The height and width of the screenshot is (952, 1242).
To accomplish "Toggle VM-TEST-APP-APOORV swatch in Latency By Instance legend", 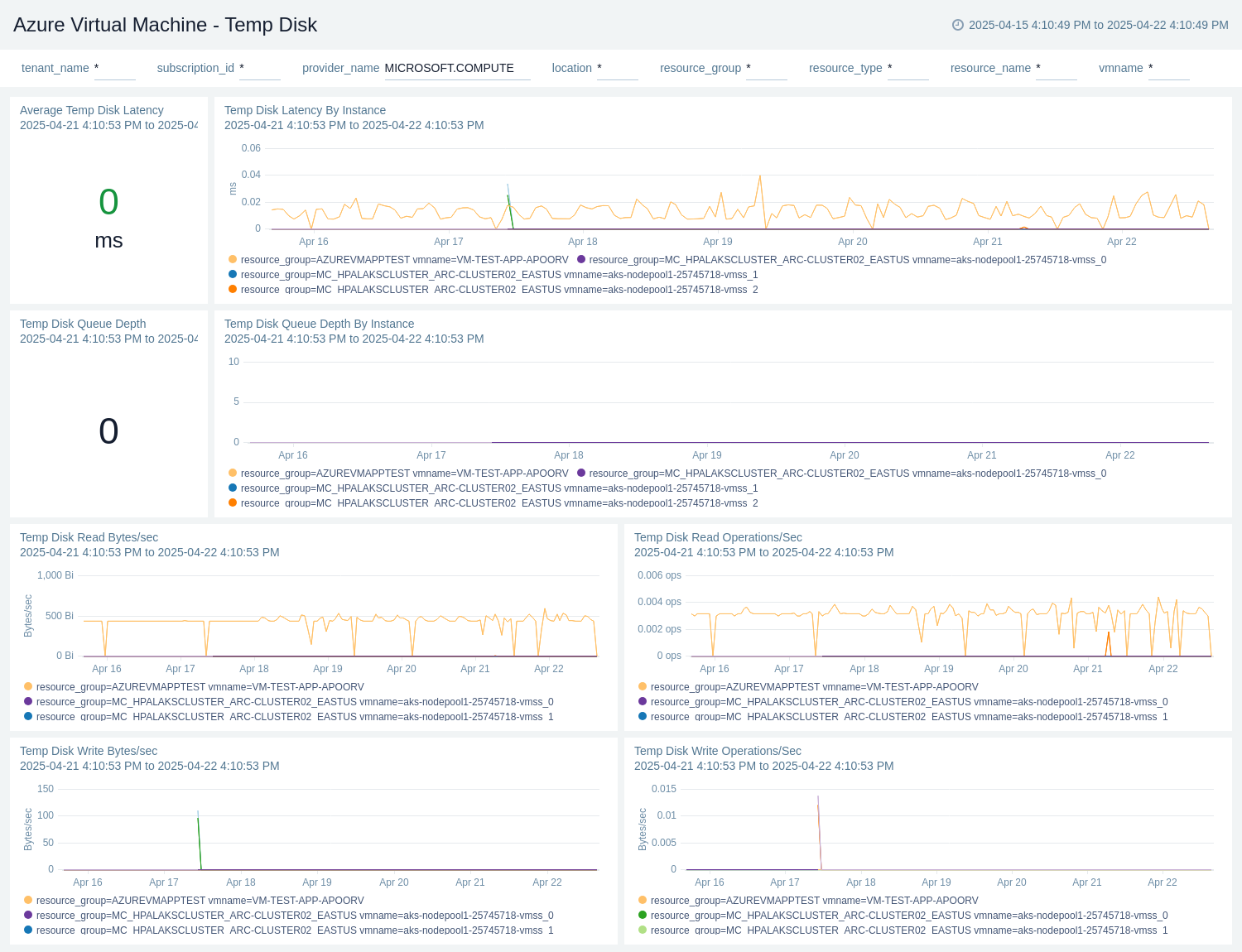I will pos(233,259).
